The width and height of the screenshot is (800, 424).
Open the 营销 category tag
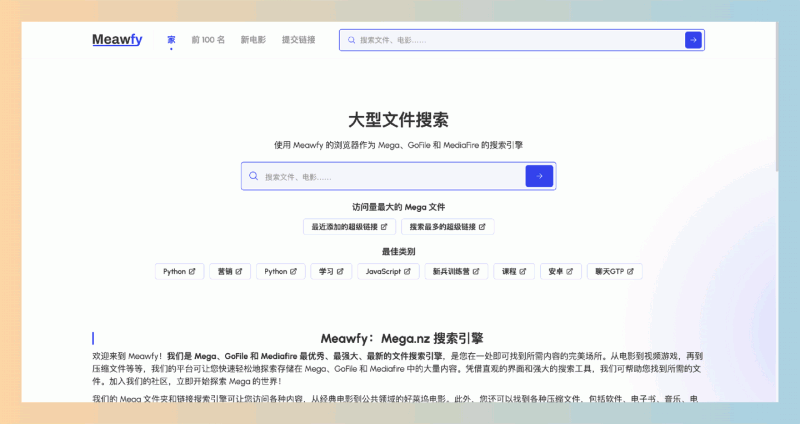230,271
